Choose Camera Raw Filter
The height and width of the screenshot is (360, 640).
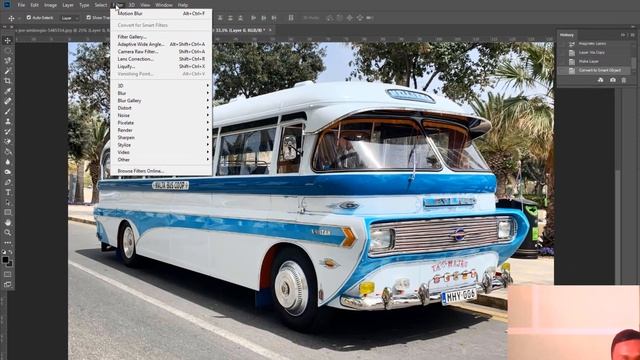click(162, 51)
